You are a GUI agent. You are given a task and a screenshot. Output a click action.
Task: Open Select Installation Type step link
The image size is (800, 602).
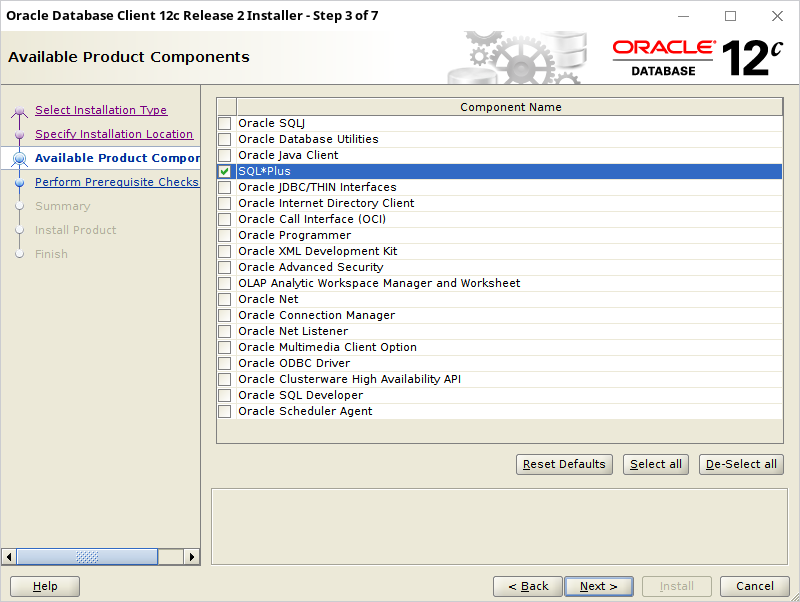point(101,110)
